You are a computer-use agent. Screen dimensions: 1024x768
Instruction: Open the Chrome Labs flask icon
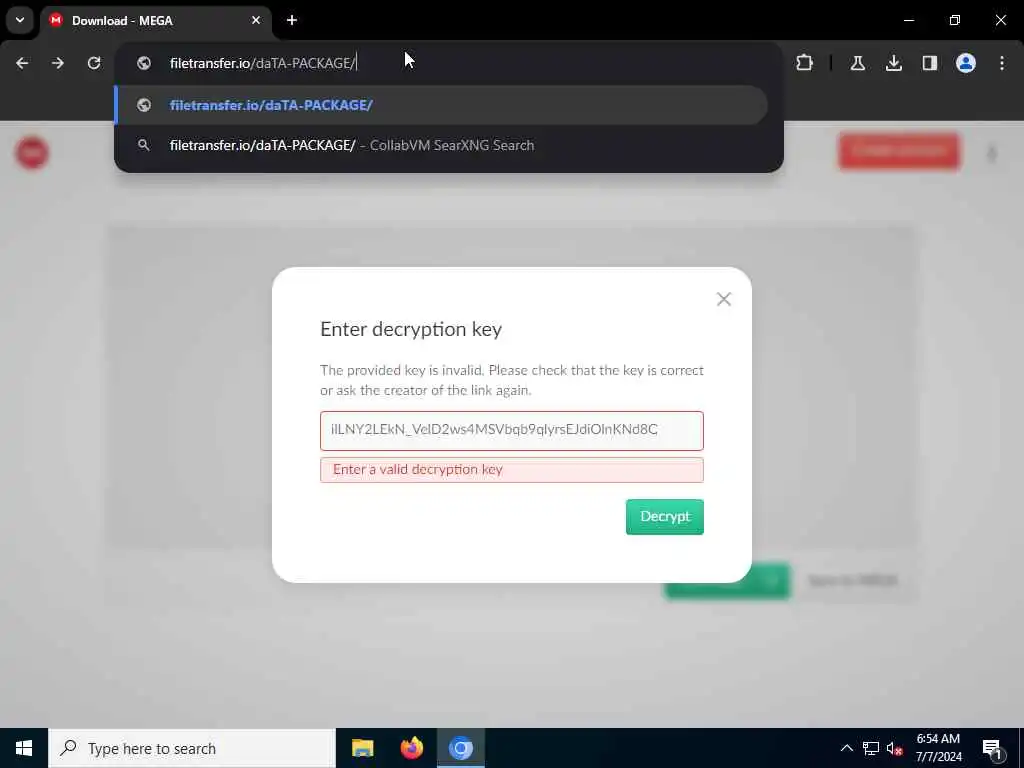point(858,63)
